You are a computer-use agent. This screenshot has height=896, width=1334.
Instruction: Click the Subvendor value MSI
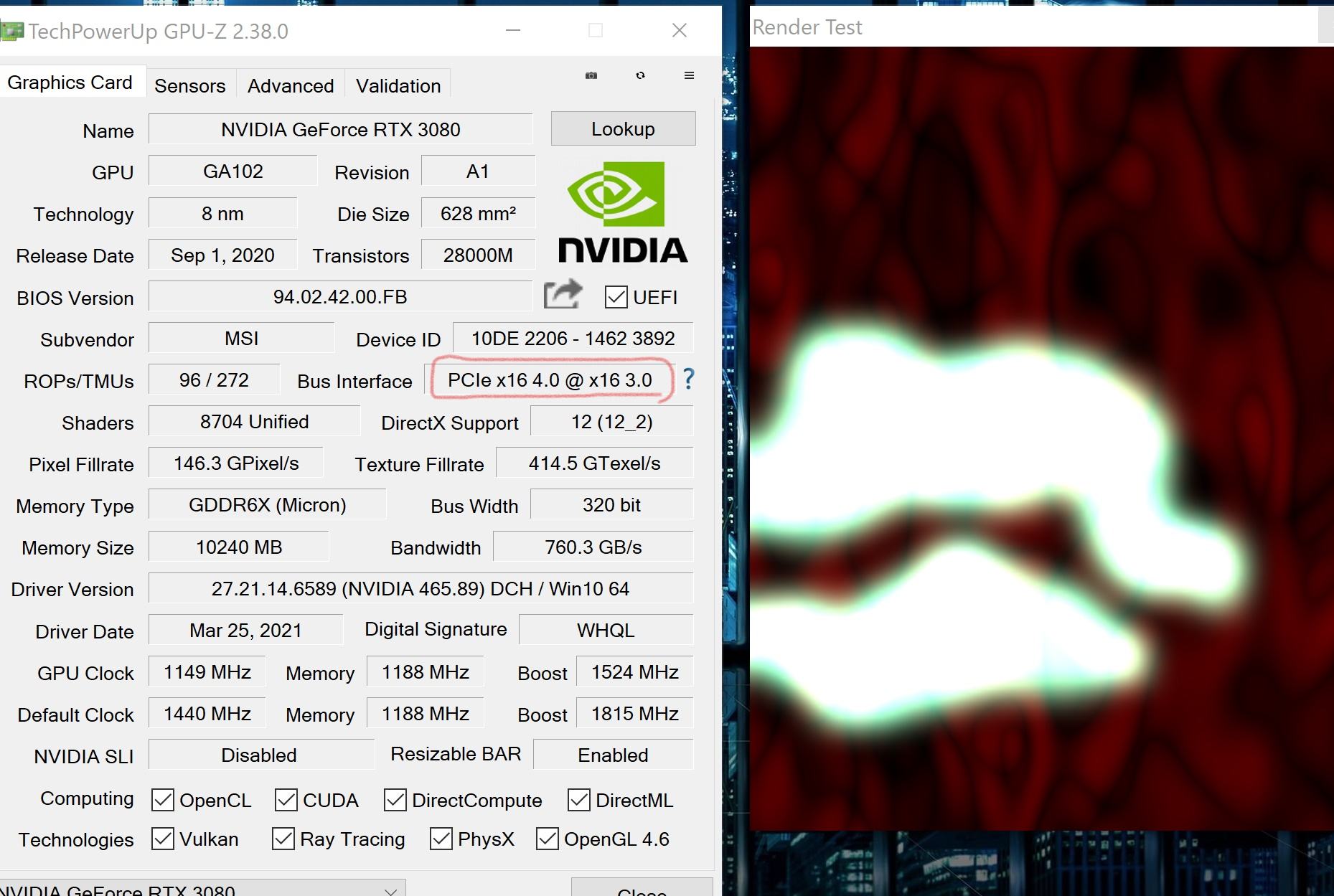[242, 339]
